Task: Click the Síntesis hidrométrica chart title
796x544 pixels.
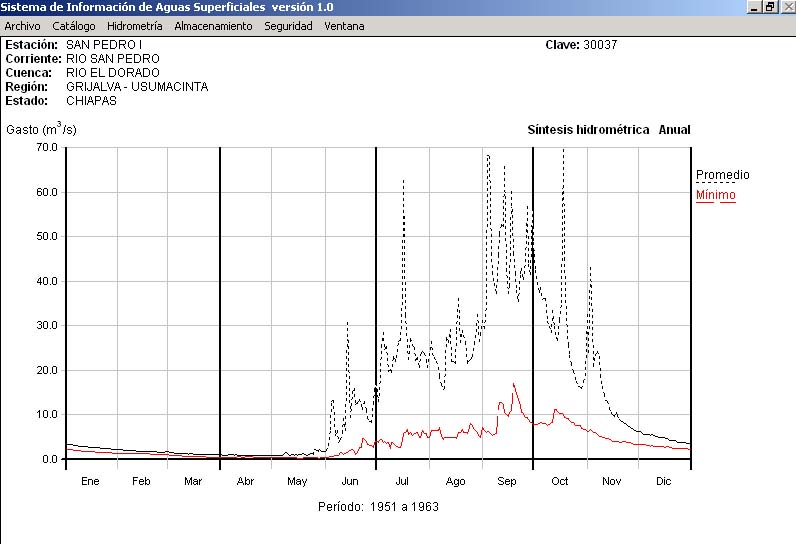Action: pyautogui.click(x=588, y=130)
